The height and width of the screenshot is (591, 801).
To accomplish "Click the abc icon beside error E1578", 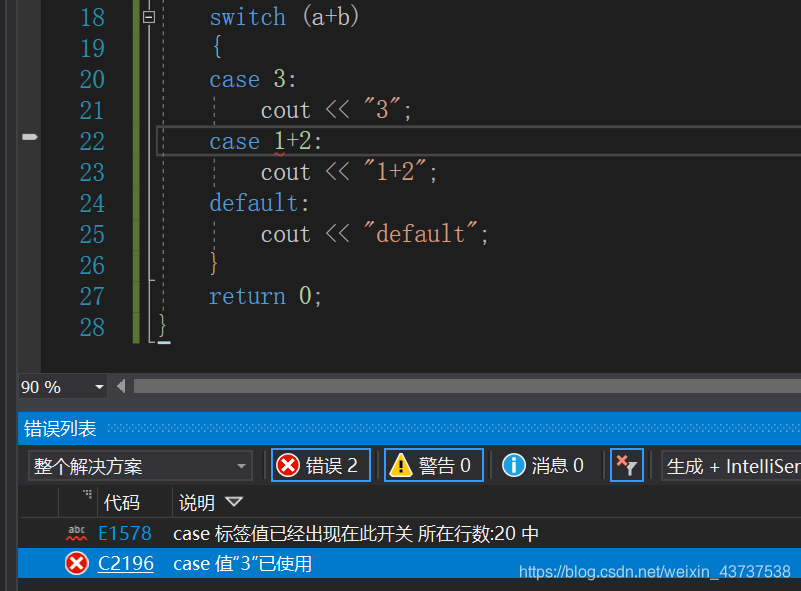I will (x=78, y=532).
